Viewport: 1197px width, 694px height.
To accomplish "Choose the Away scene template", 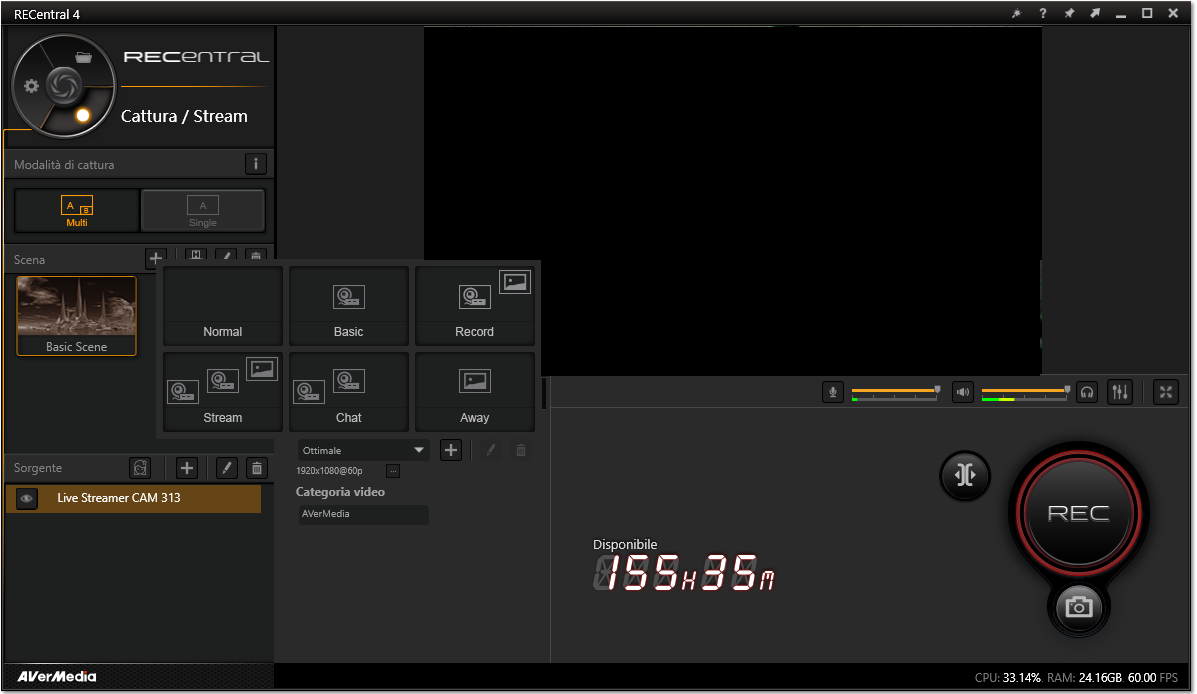I will [475, 392].
